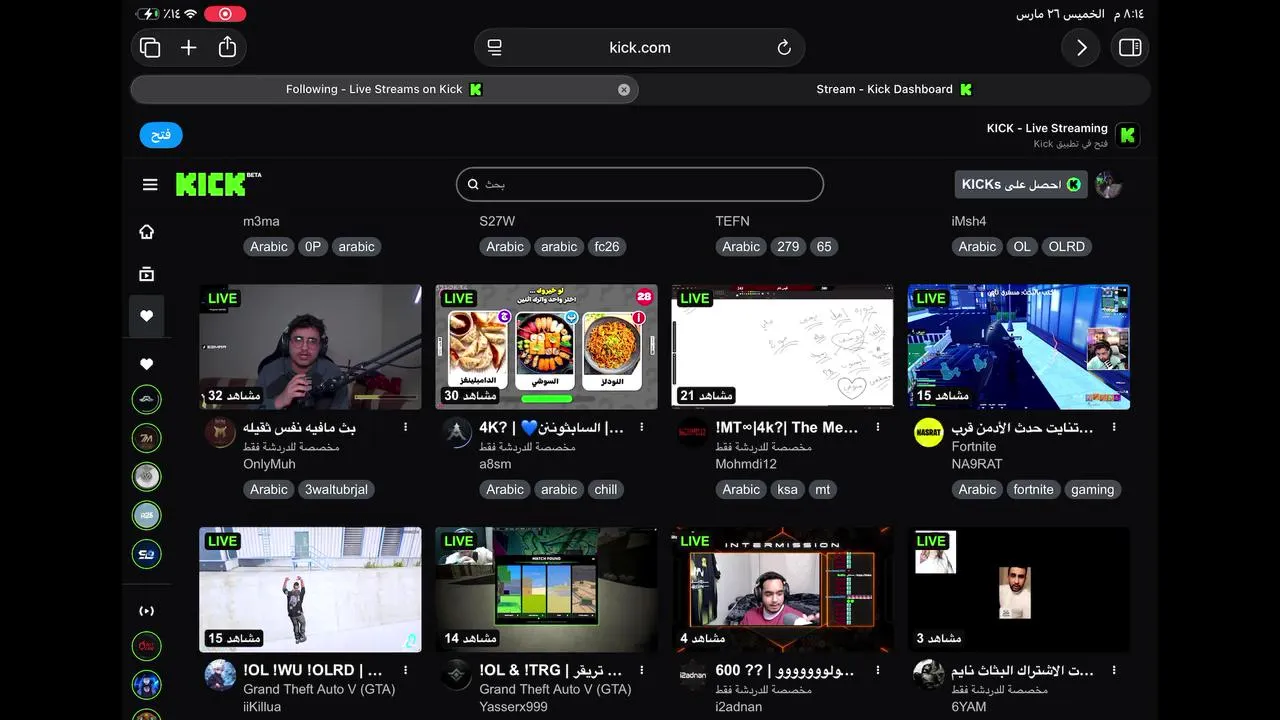Viewport: 1280px width, 720px height.
Task: Open a8sm food quiz stream thumbnail
Action: click(546, 346)
